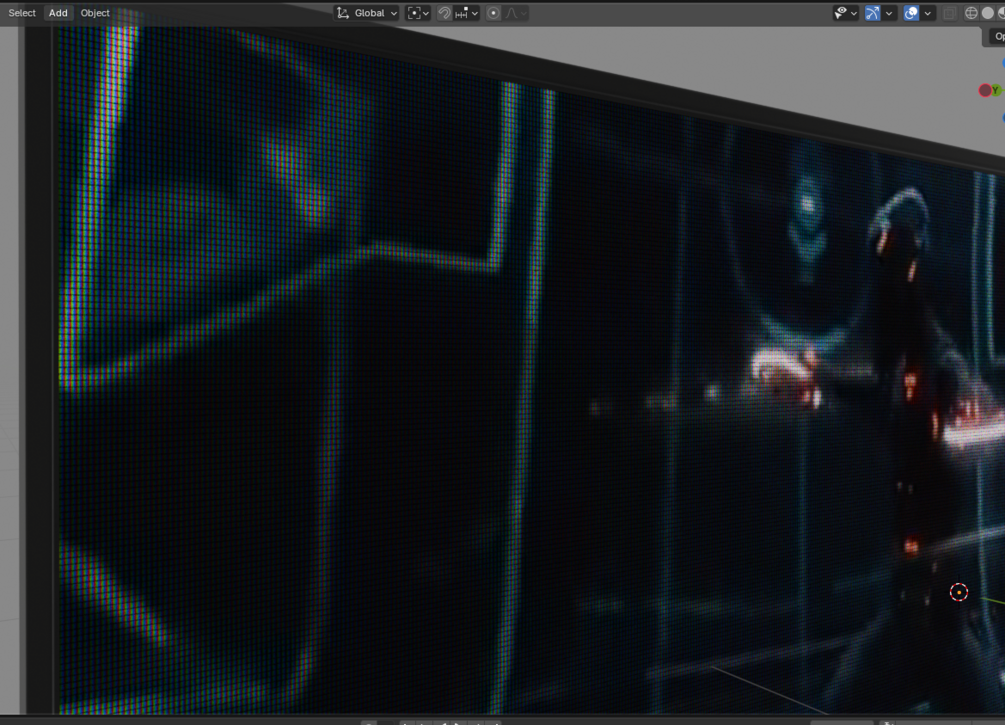The image size is (1005, 725).
Task: Open the Object menu
Action: pos(95,13)
